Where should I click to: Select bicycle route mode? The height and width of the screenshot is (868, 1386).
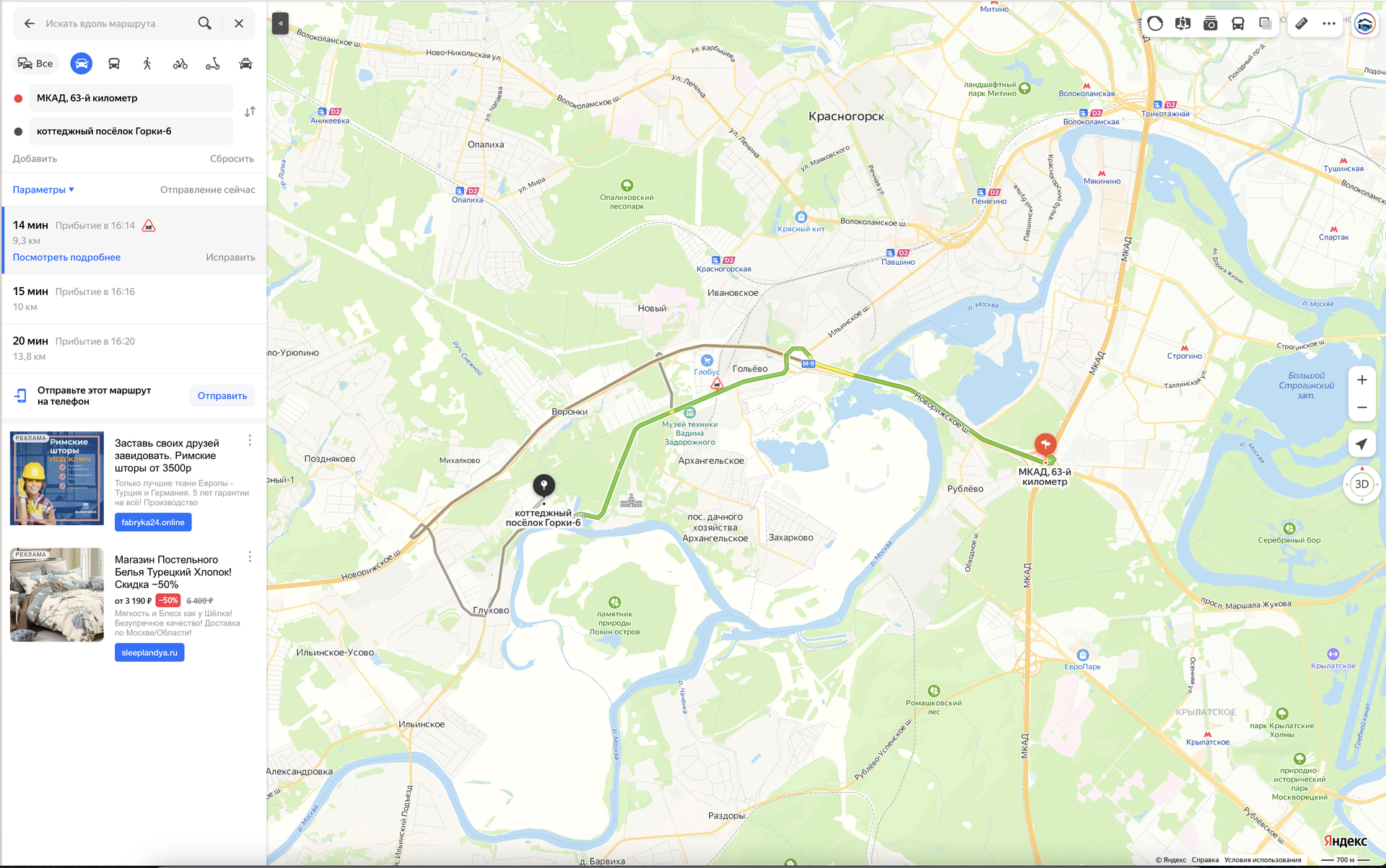[180, 63]
